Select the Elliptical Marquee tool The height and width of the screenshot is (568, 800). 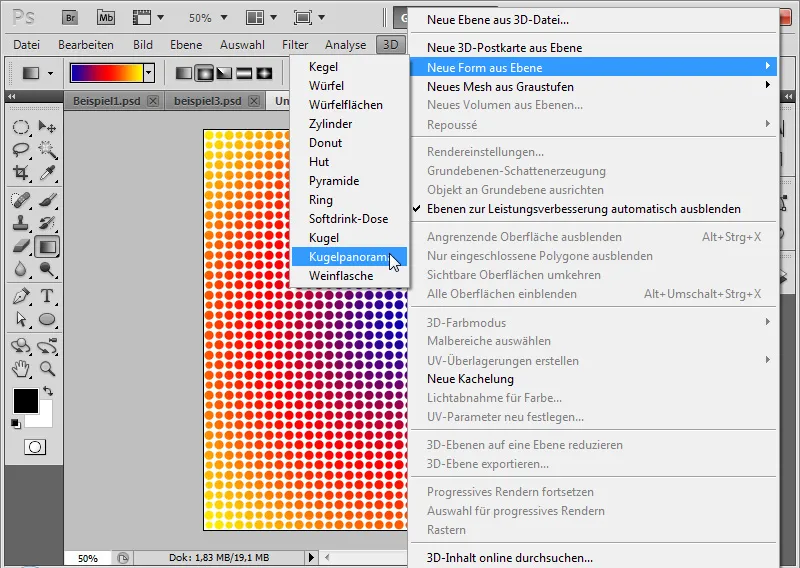click(21, 127)
